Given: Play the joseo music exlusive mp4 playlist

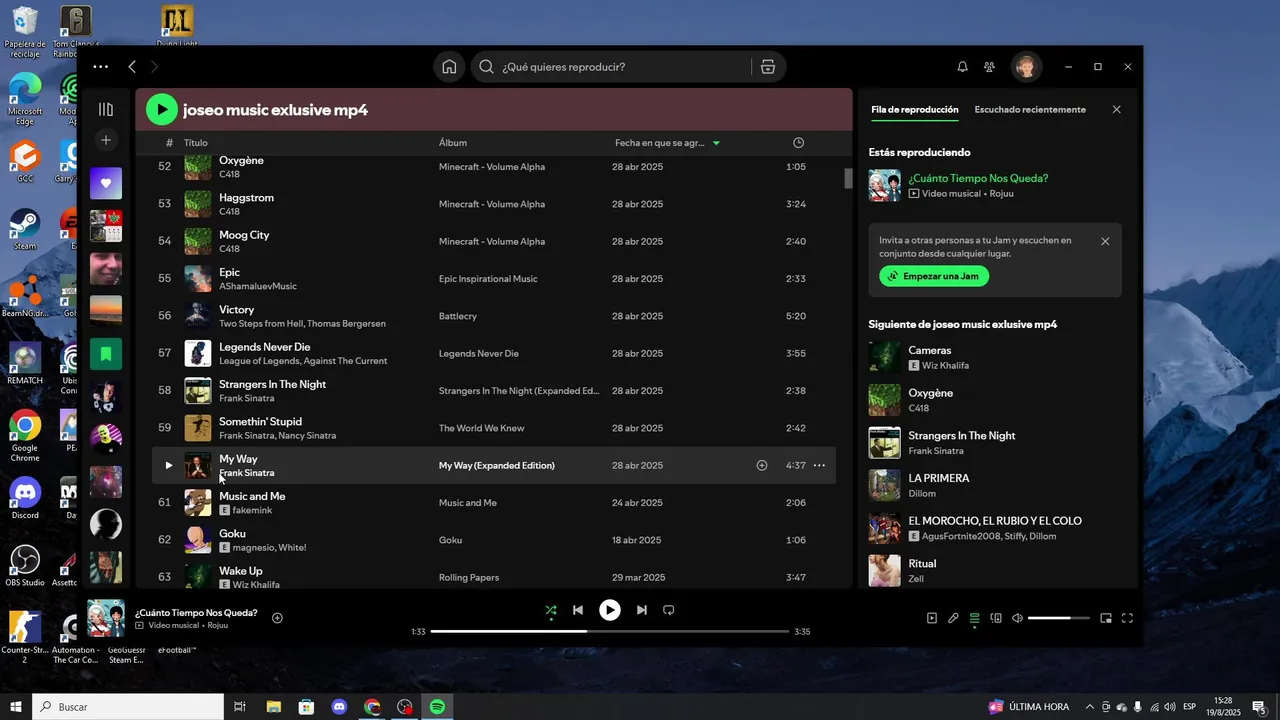Looking at the screenshot, I should (x=162, y=109).
